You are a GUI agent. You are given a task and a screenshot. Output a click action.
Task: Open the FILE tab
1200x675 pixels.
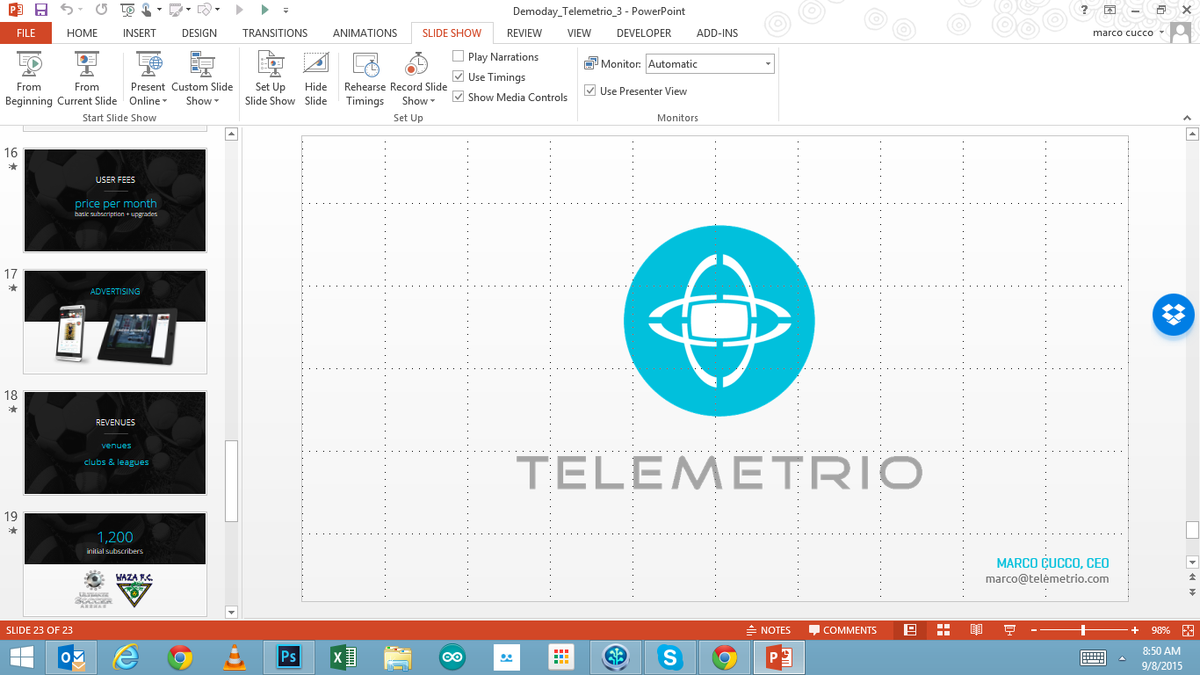[26, 33]
